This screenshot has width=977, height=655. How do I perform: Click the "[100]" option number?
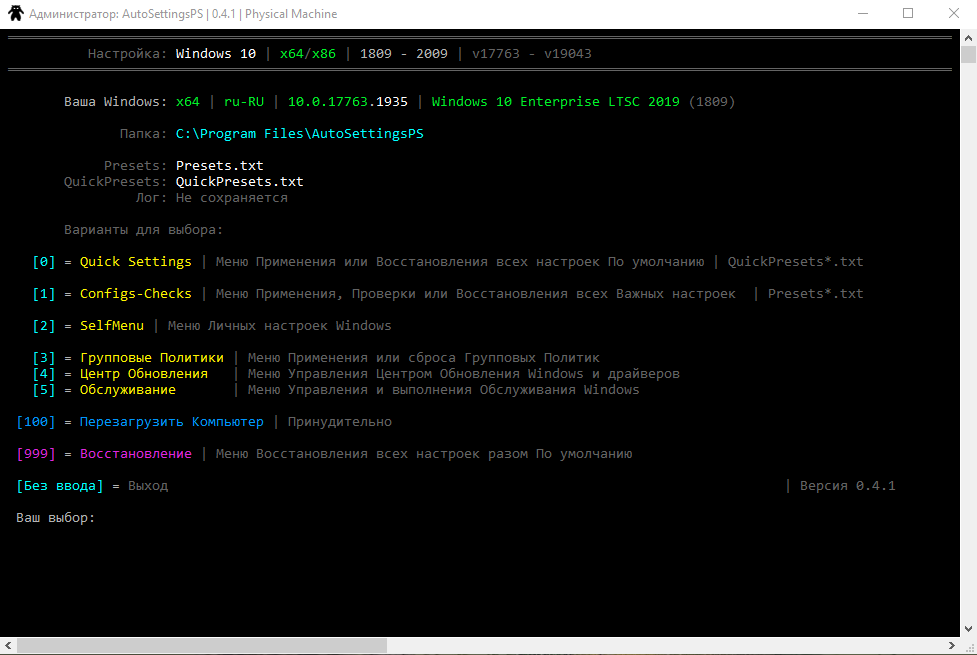click(36, 422)
